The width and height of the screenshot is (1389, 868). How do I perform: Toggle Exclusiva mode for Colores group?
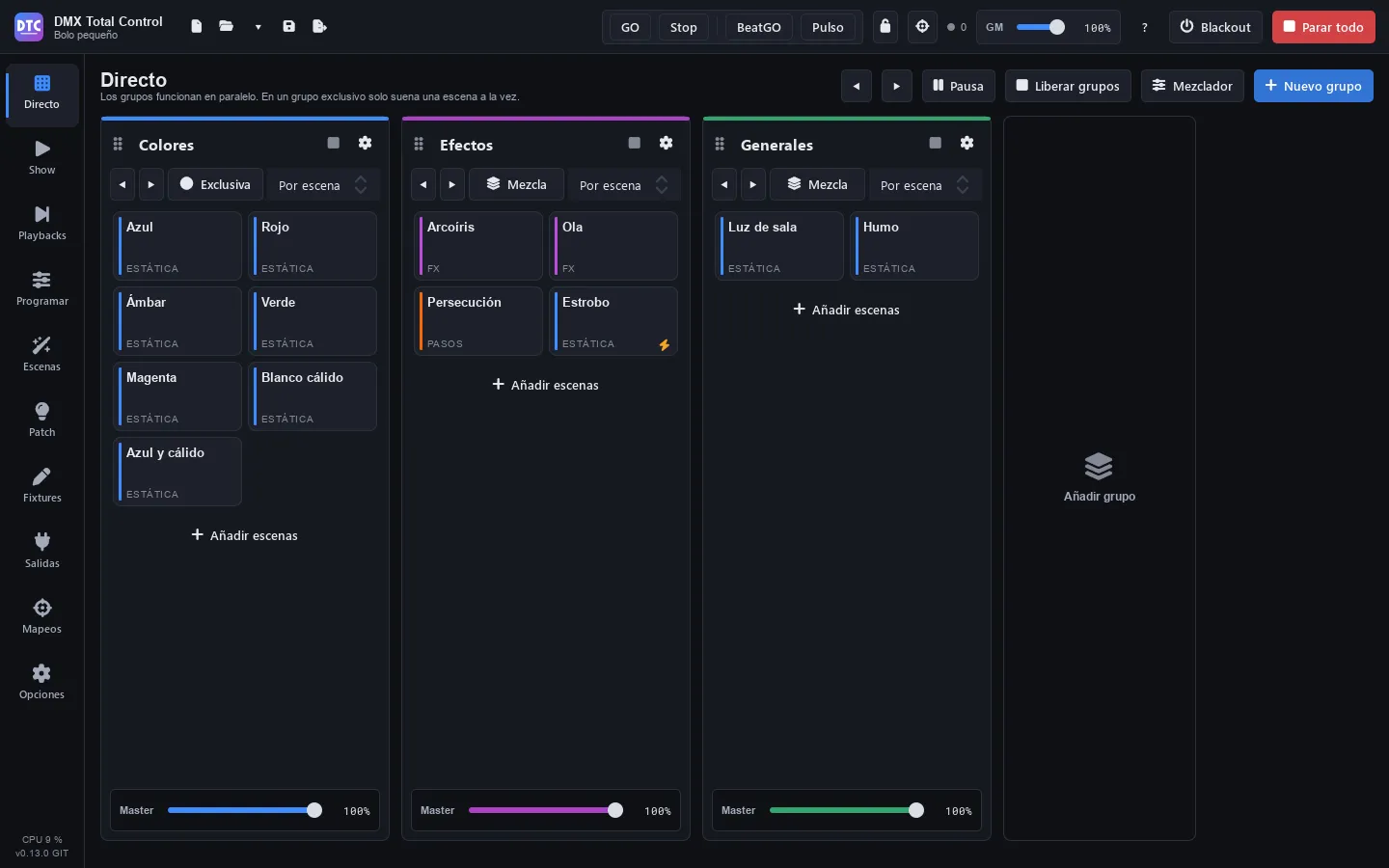coord(215,184)
